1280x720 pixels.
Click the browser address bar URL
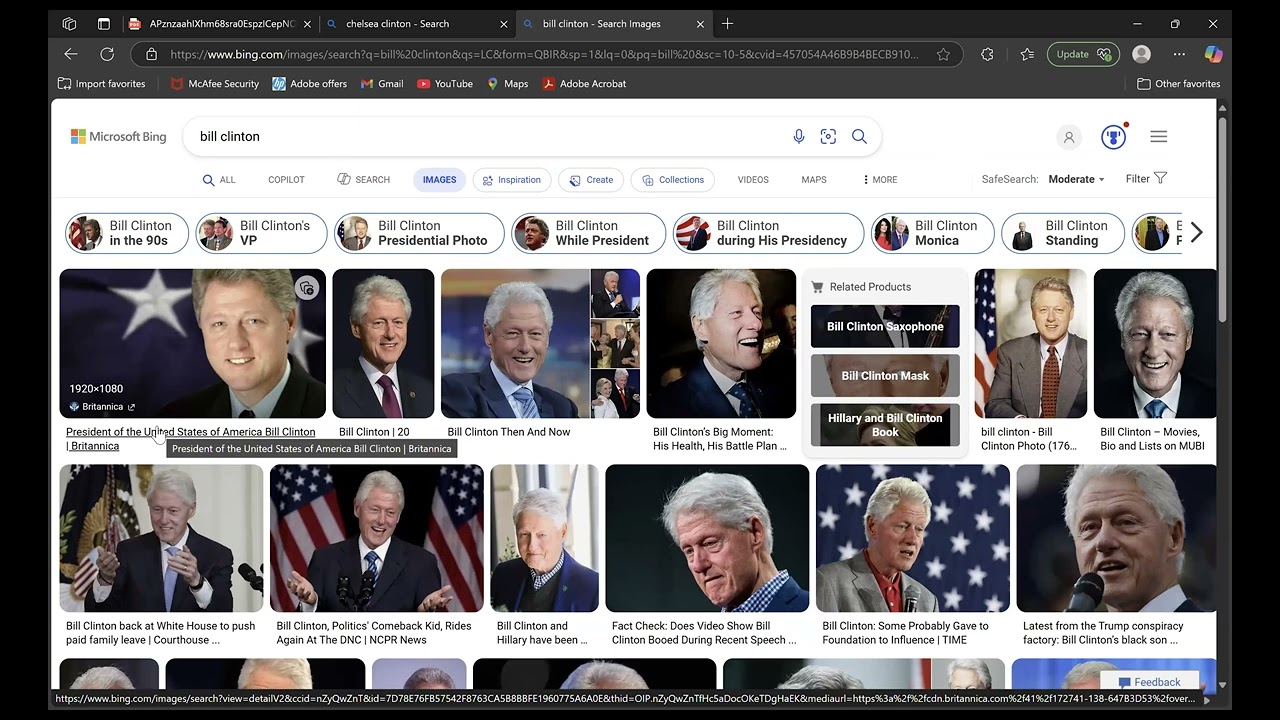(544, 54)
